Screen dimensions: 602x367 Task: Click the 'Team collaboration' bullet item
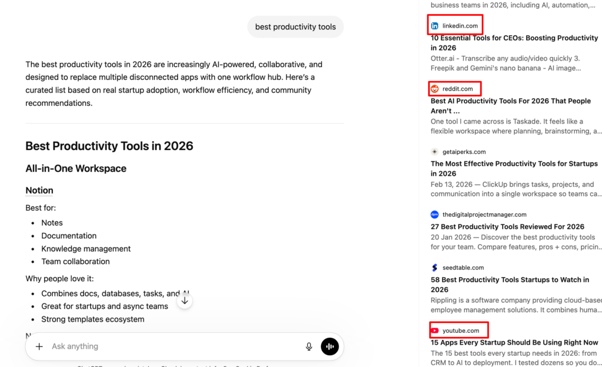(x=75, y=261)
